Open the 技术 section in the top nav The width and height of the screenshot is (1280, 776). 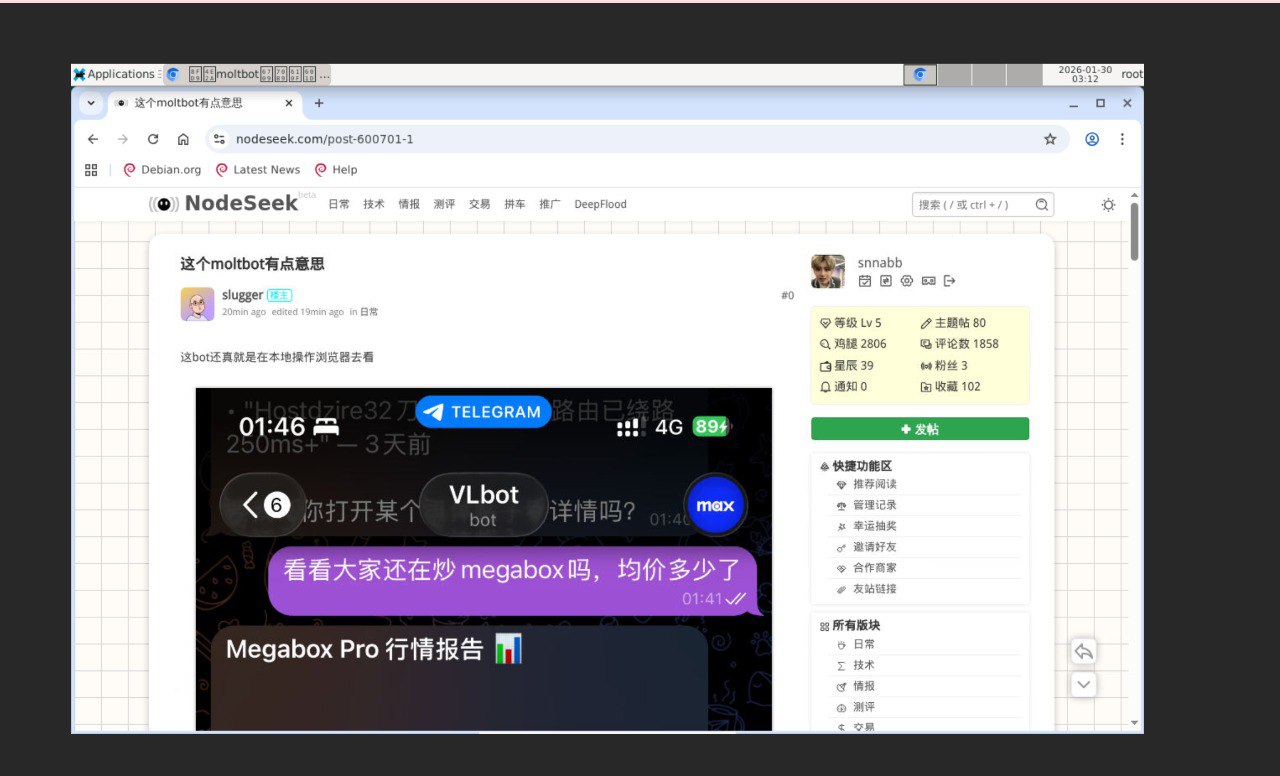(x=374, y=204)
